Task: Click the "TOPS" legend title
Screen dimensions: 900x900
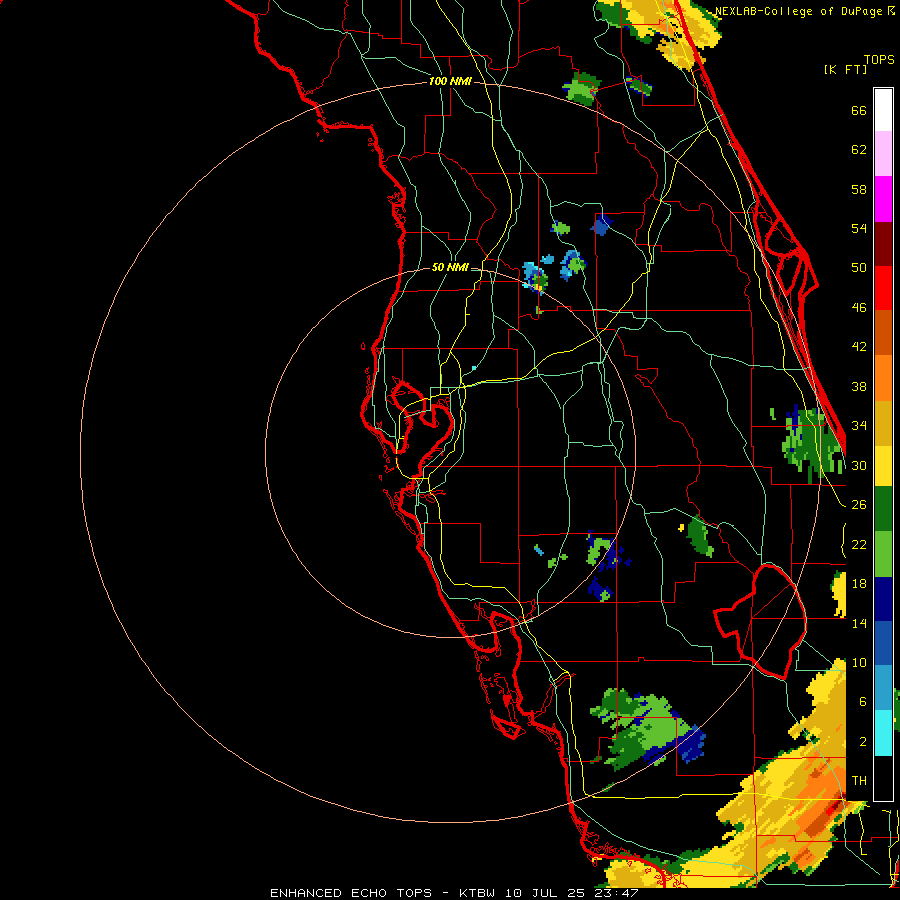Action: [879, 59]
